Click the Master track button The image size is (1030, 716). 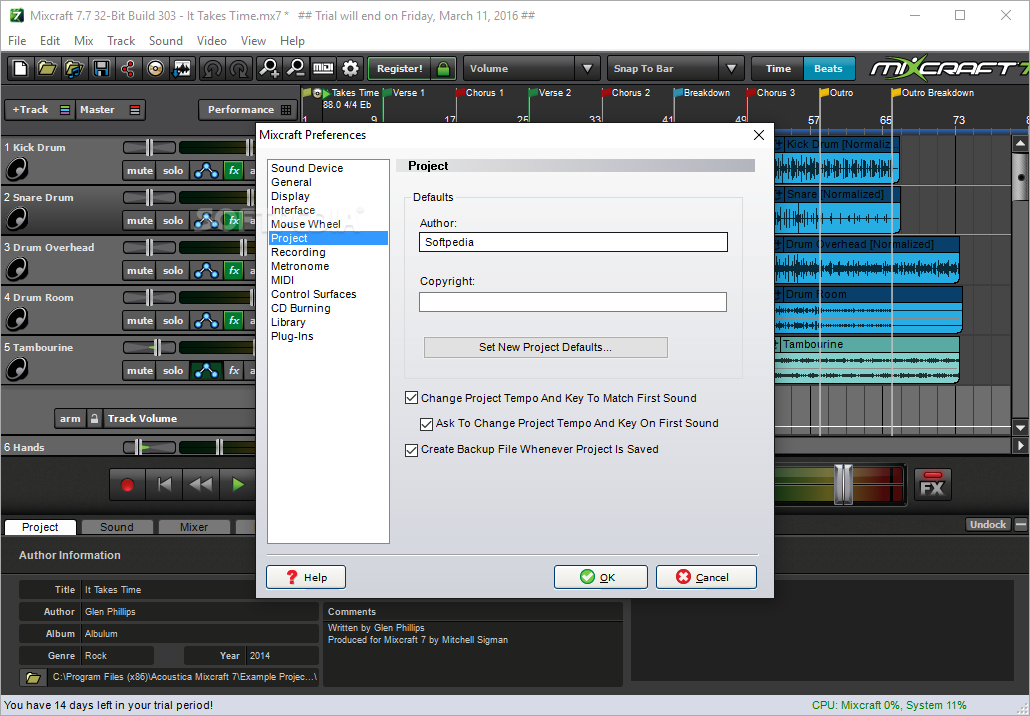[109, 110]
